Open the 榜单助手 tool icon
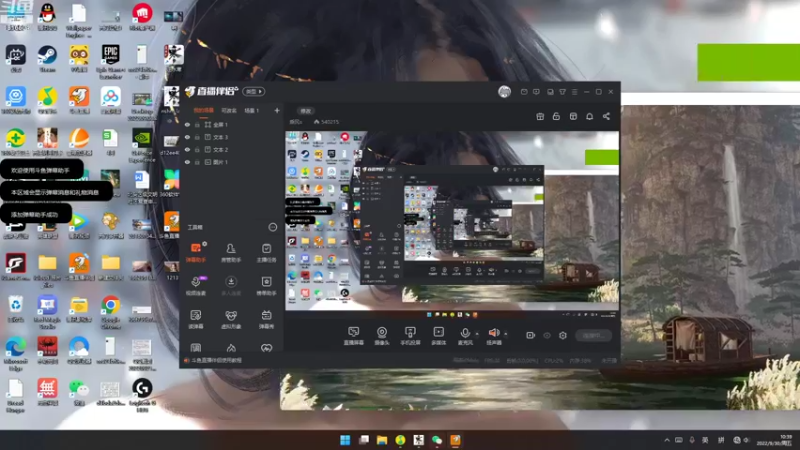This screenshot has width=800, height=450. (266, 286)
